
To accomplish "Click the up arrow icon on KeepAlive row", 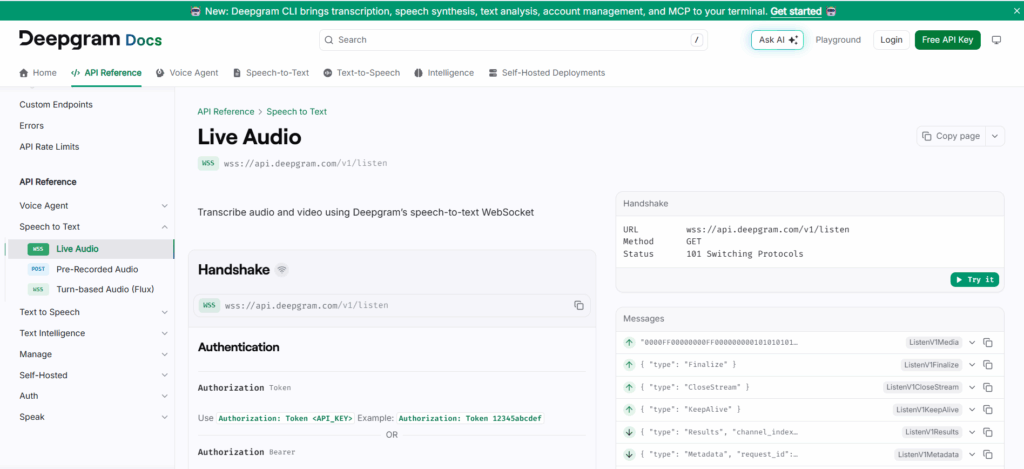I will pyautogui.click(x=630, y=410).
